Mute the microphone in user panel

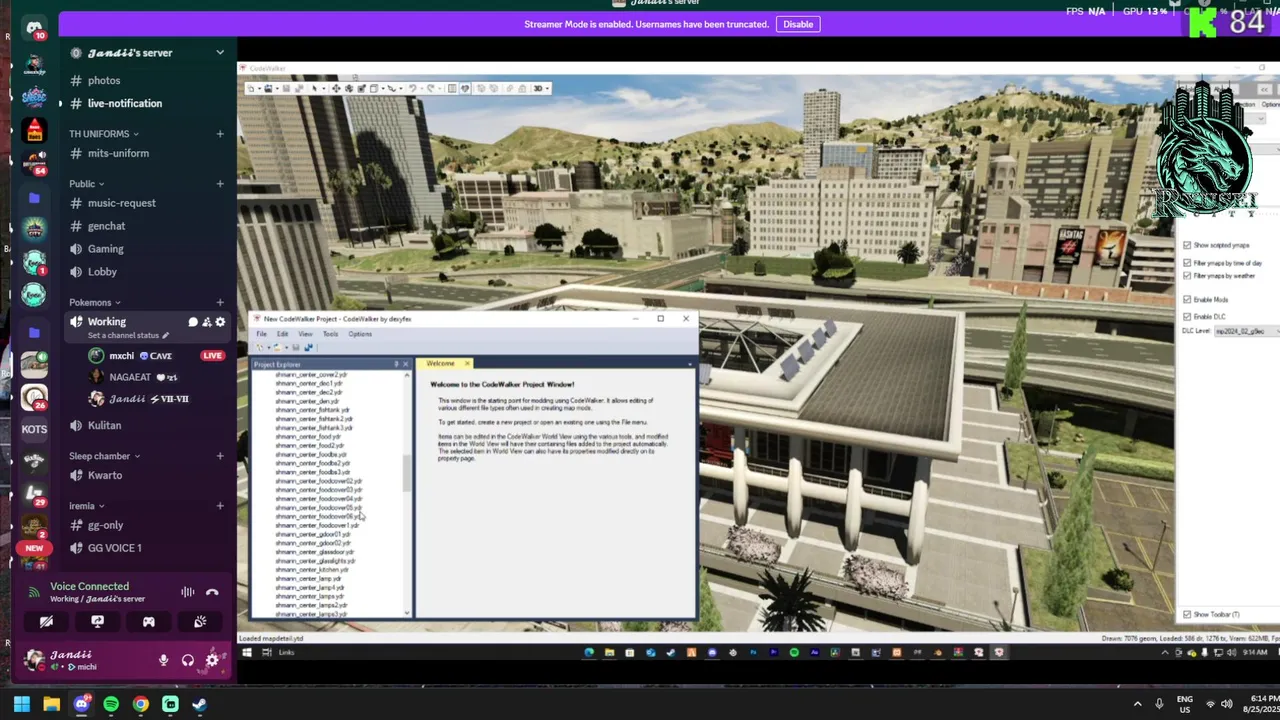(163, 660)
